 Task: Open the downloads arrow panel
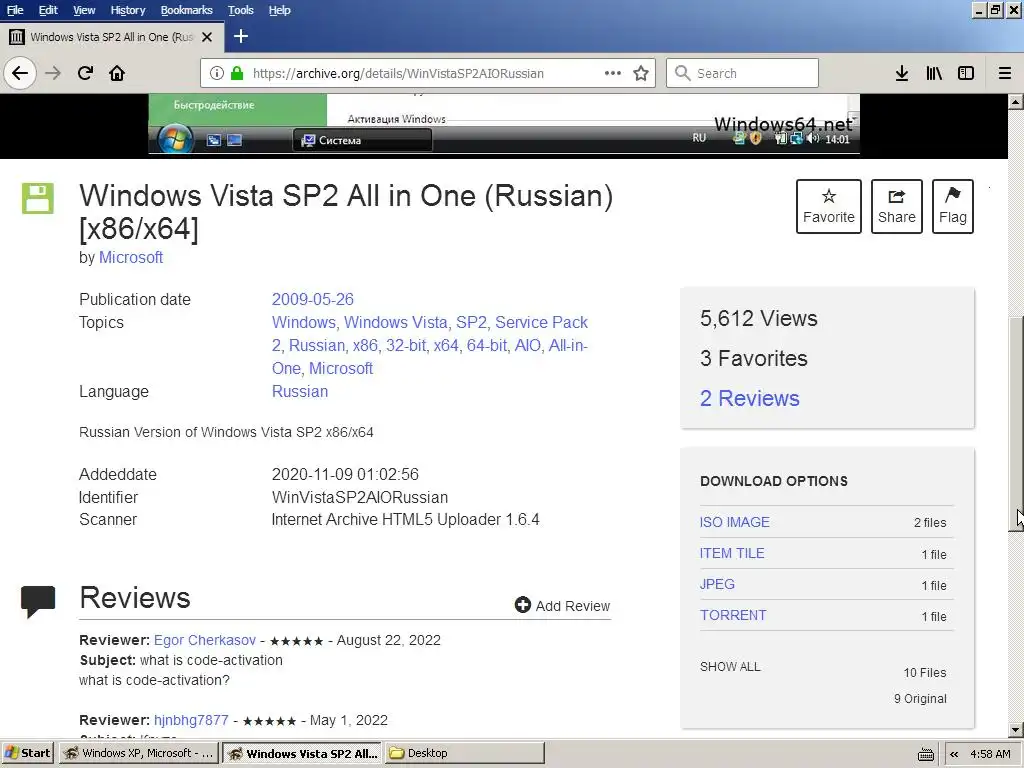(902, 73)
